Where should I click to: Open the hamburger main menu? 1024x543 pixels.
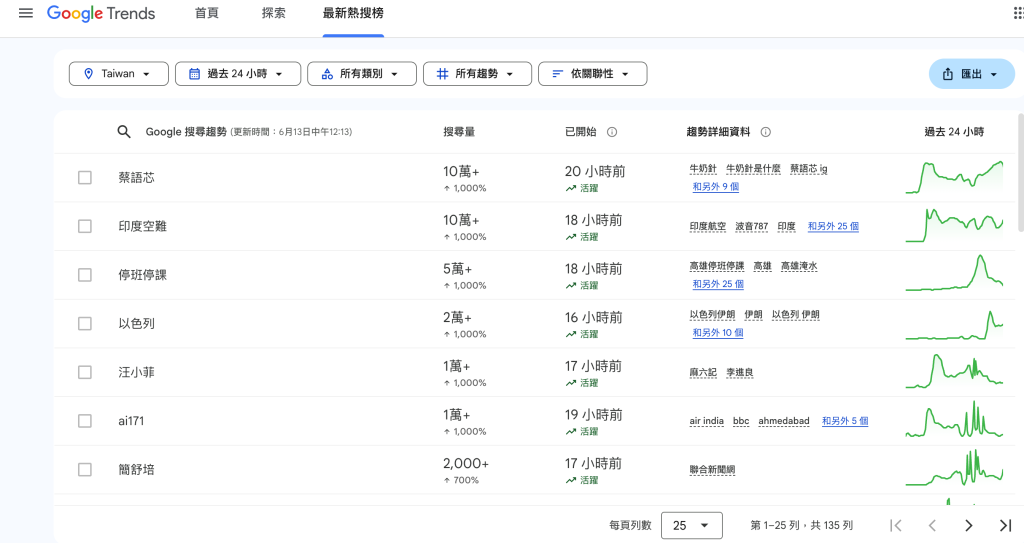tap(25, 13)
